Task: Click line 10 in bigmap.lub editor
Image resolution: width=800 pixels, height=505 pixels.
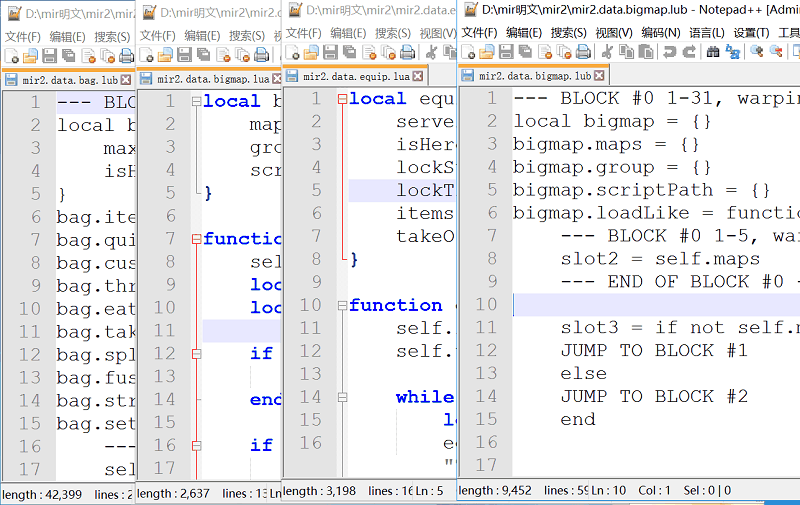Action: tap(650, 305)
